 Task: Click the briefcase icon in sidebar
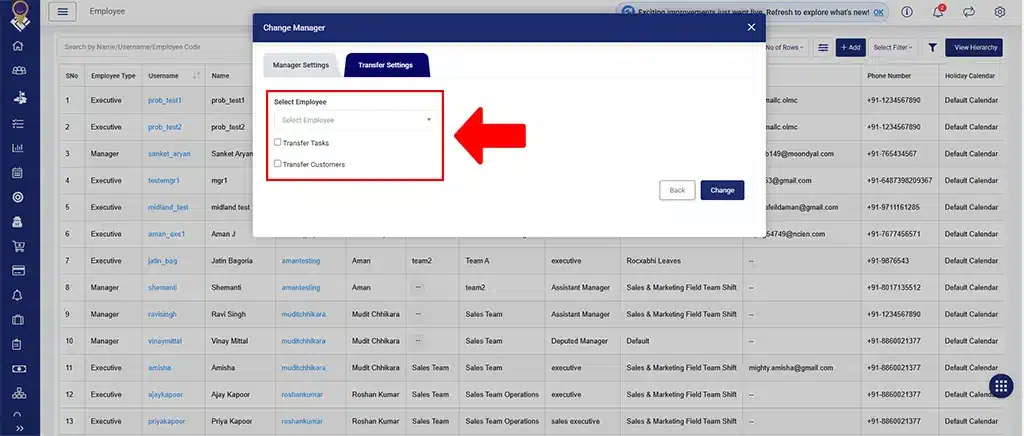pyautogui.click(x=18, y=320)
